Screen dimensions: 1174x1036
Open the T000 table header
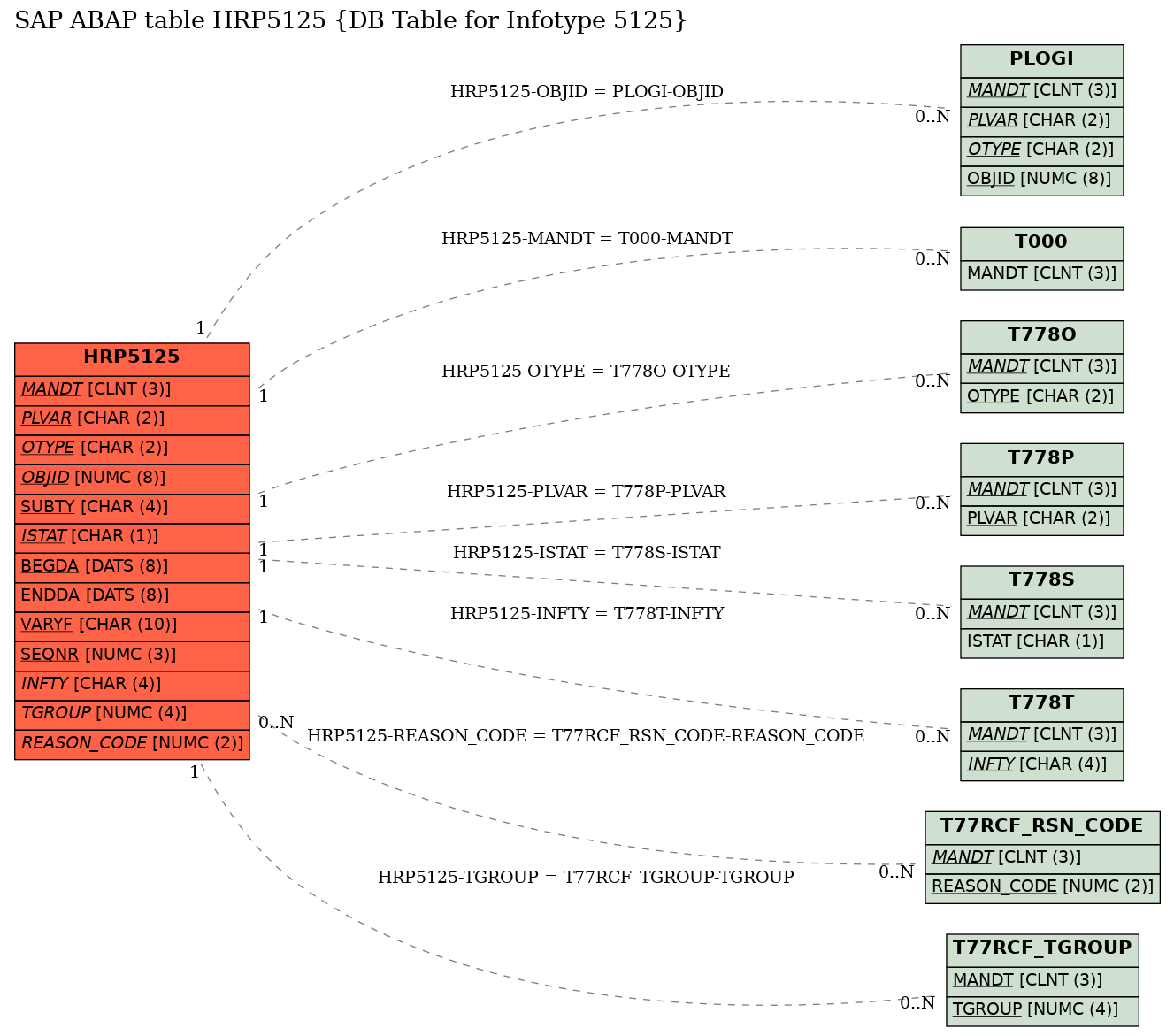[1041, 242]
